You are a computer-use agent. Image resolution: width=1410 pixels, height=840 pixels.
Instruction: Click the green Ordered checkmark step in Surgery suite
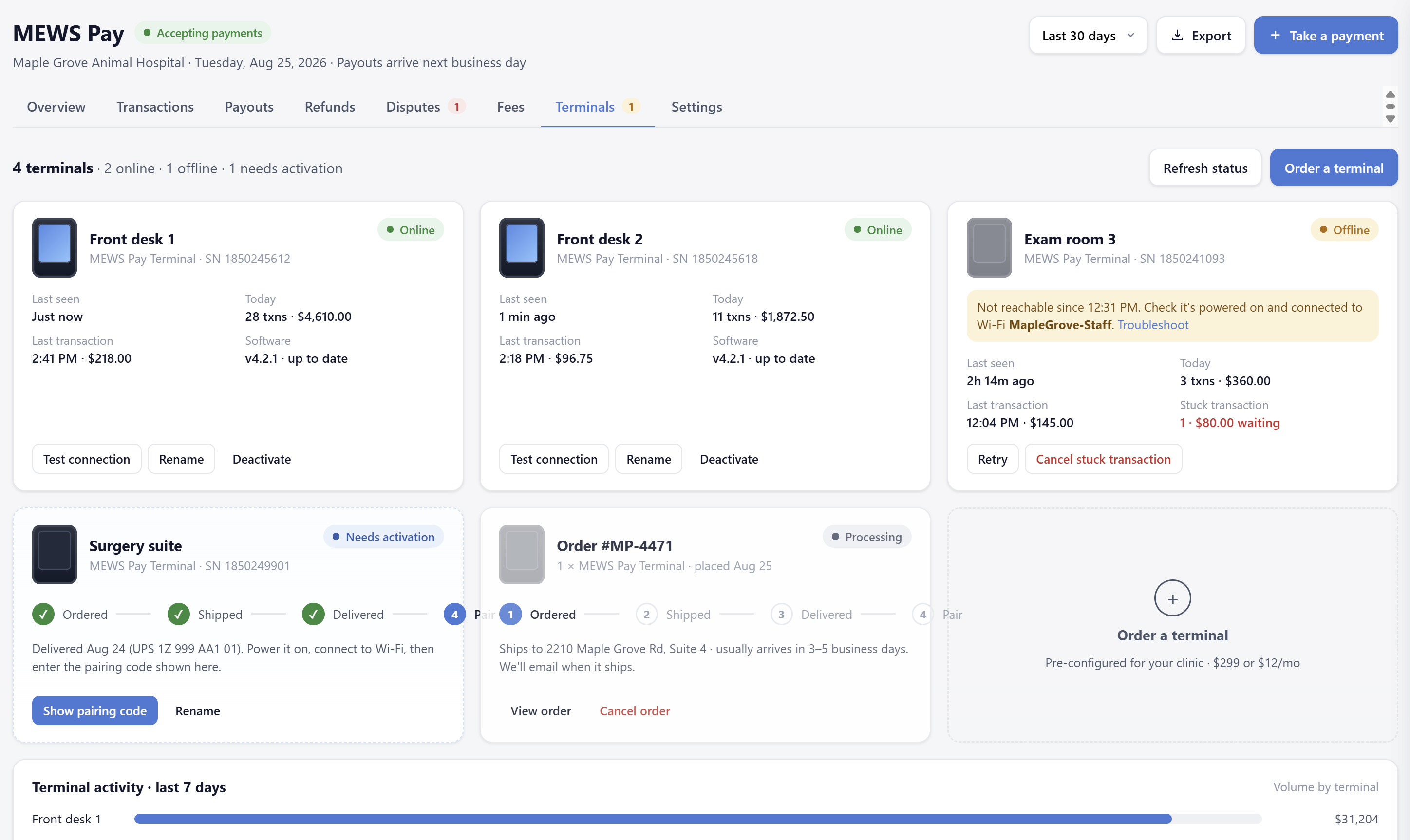pyautogui.click(x=43, y=614)
